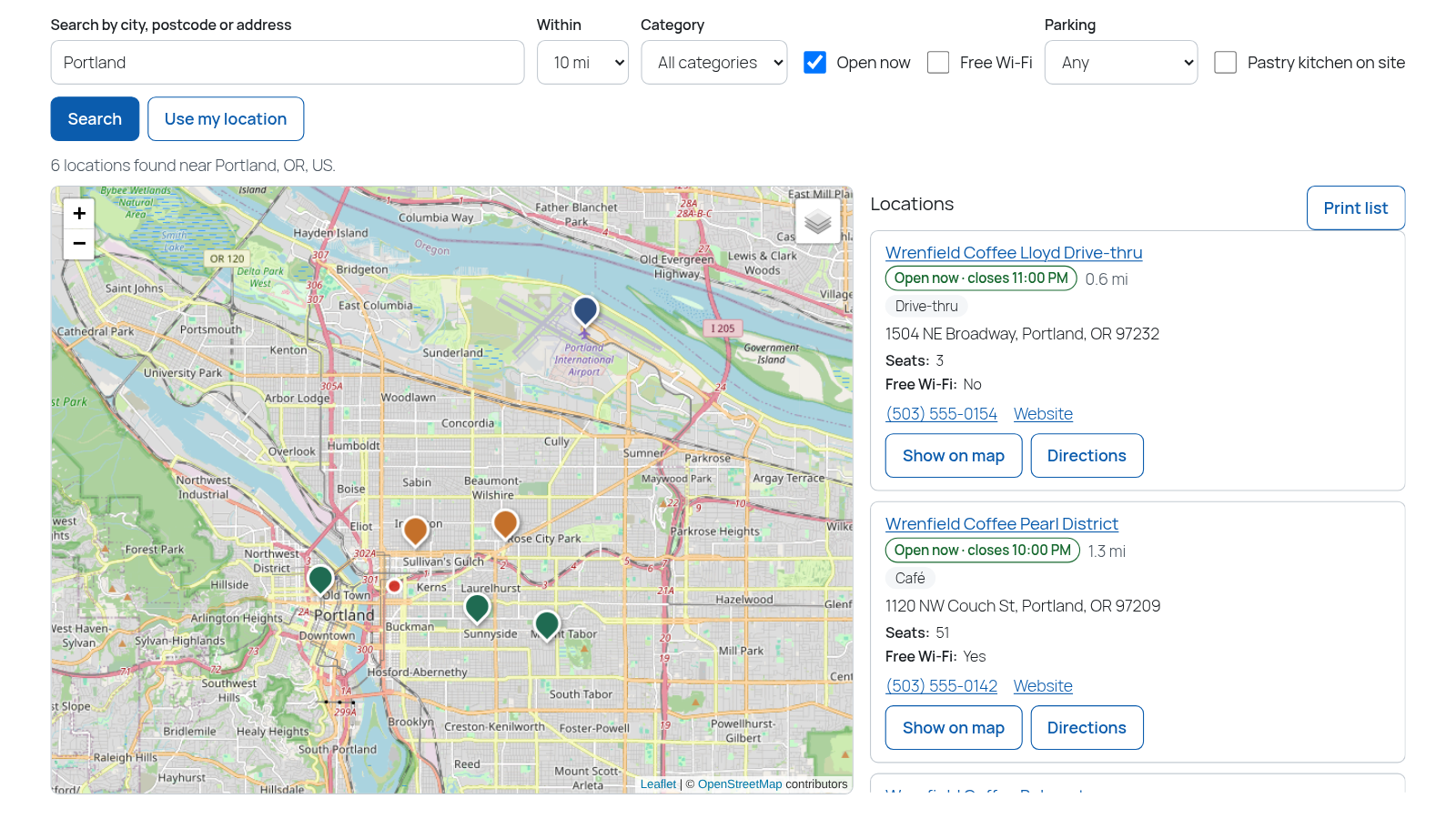Click the Print list button
The height and width of the screenshot is (819, 1456).
pyautogui.click(x=1356, y=208)
